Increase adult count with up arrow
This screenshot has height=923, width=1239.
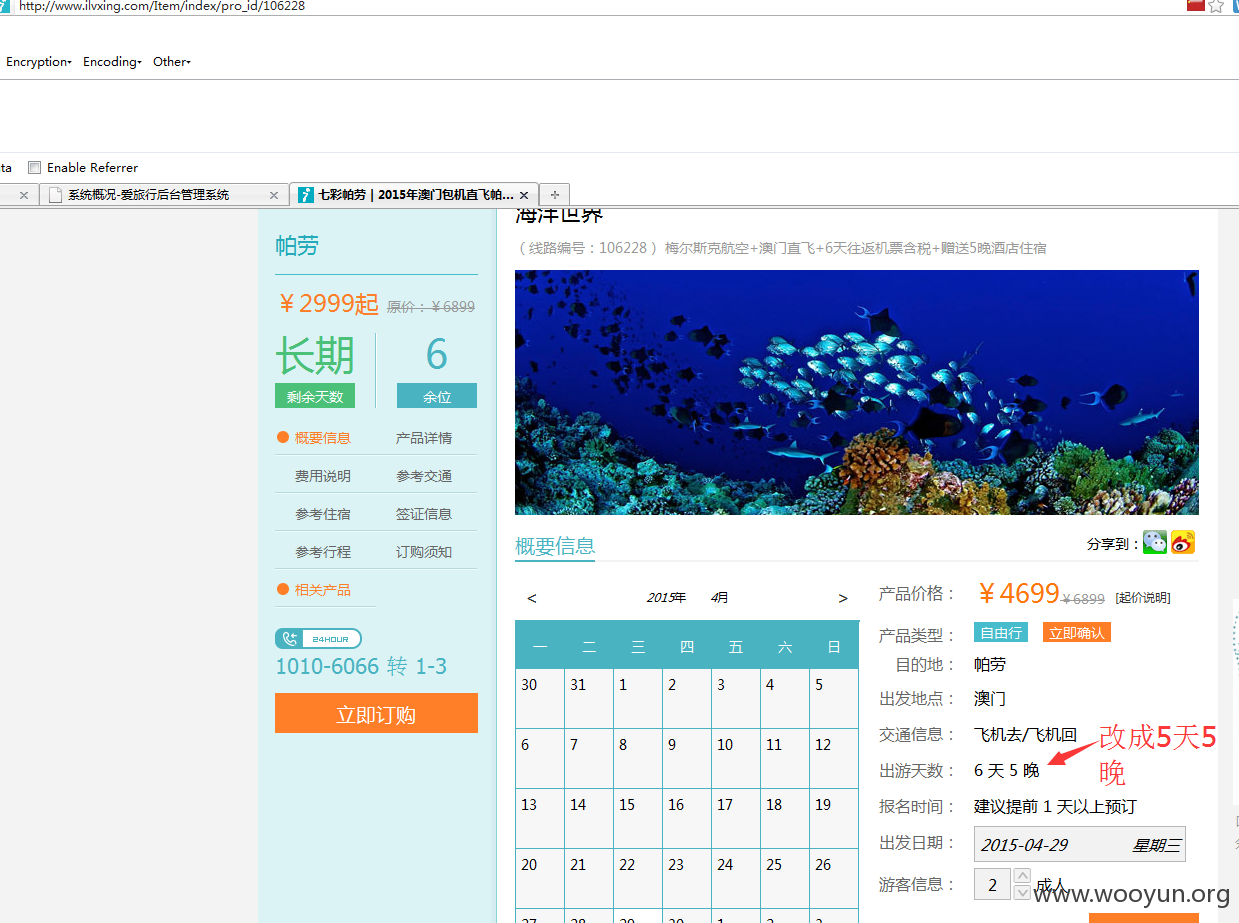point(1022,876)
